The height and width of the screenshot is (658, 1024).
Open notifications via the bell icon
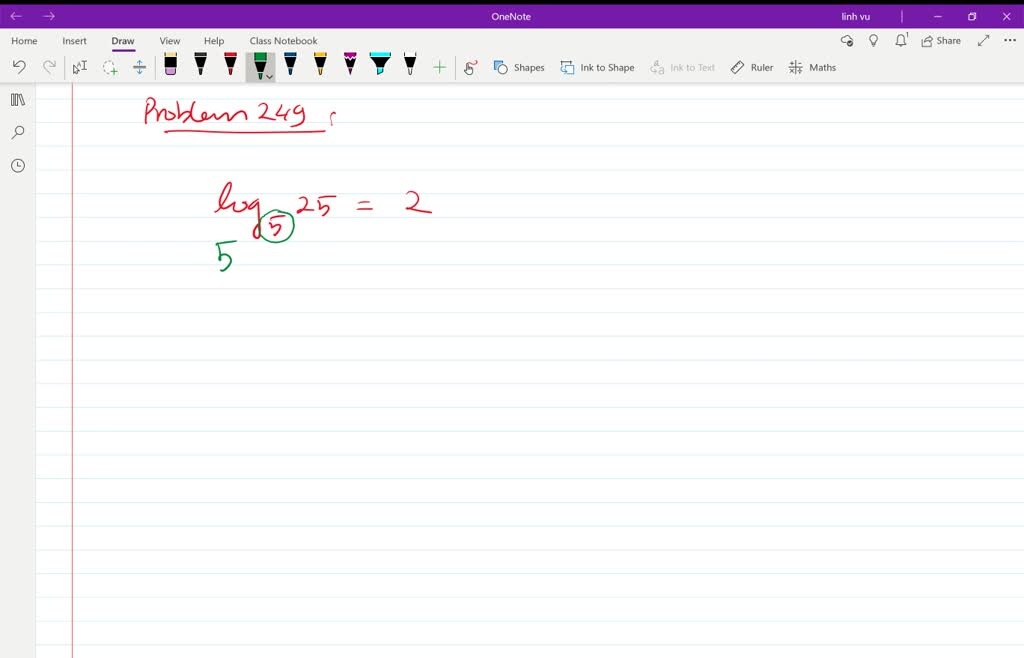tap(899, 40)
